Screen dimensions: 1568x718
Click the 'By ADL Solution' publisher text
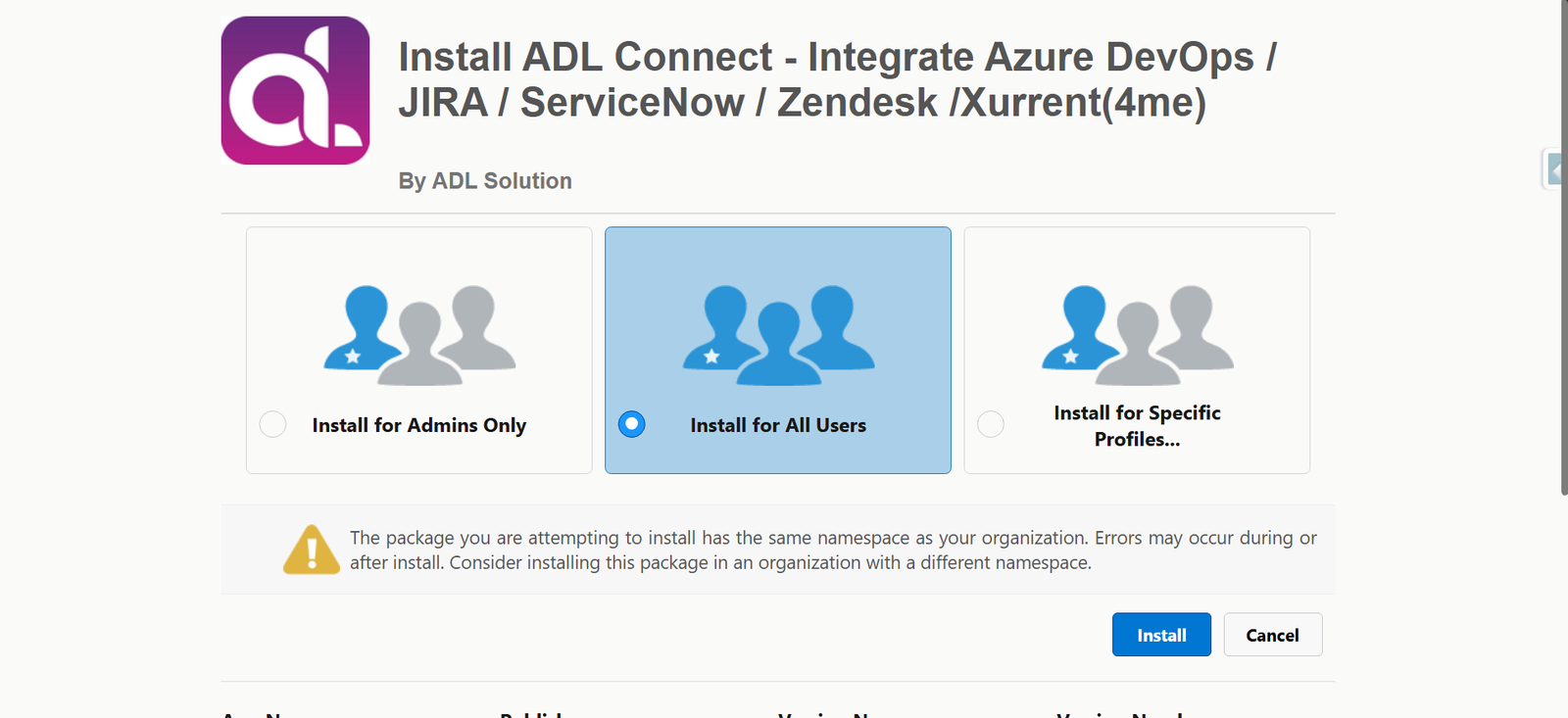click(485, 181)
